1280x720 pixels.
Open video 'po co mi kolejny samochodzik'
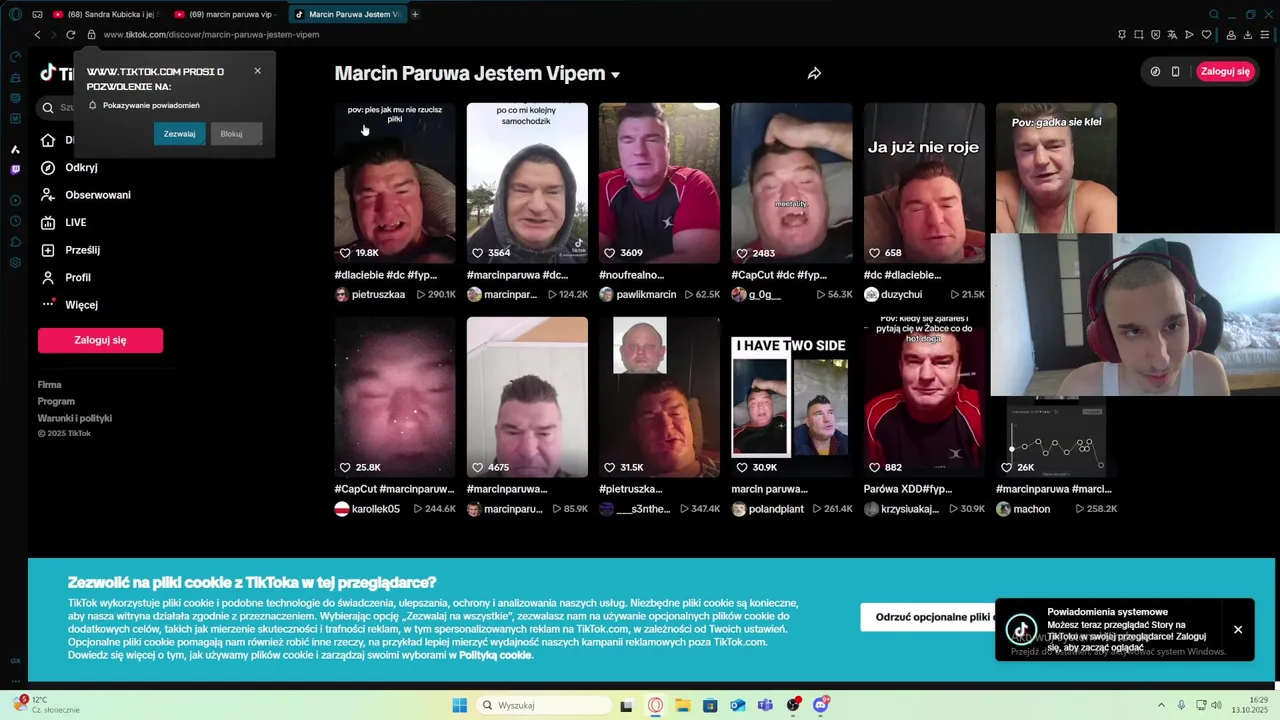click(527, 183)
